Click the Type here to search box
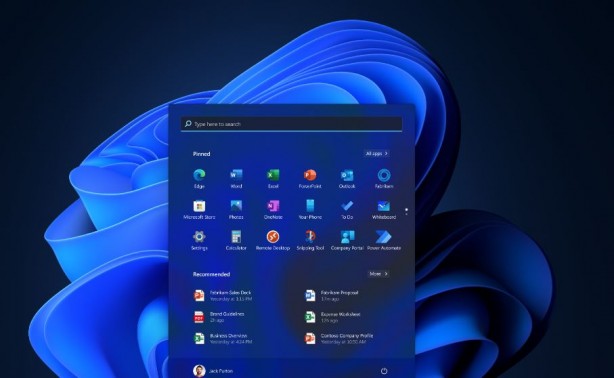This screenshot has height=378, width=614. coord(291,124)
